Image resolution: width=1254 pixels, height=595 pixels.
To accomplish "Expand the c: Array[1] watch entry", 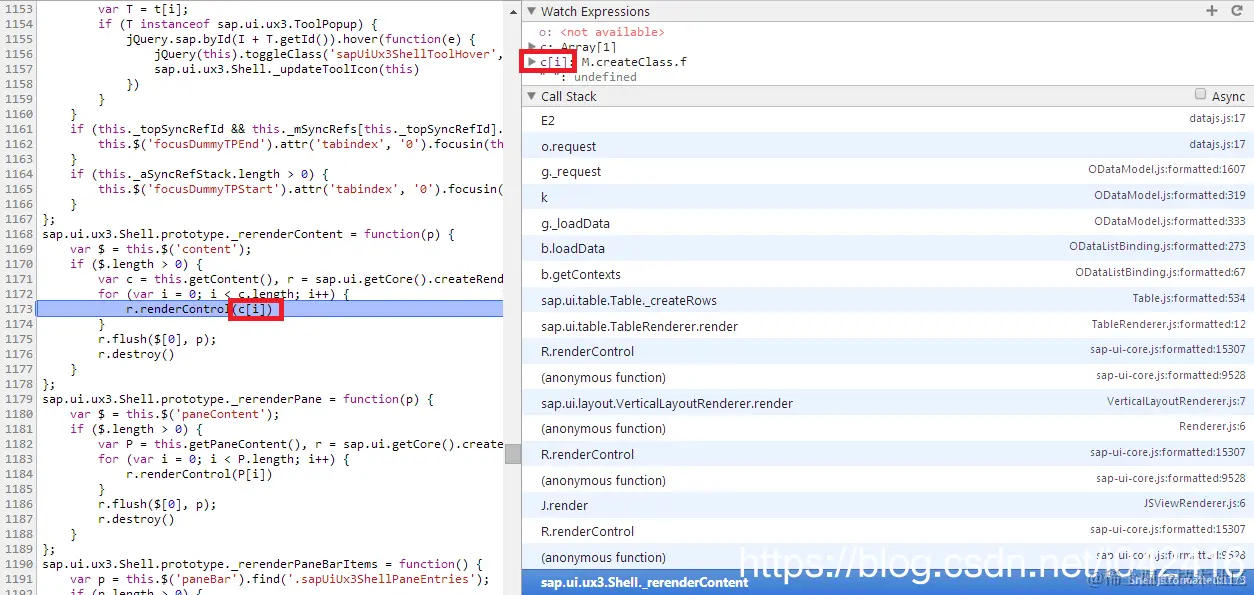I will [x=532, y=47].
